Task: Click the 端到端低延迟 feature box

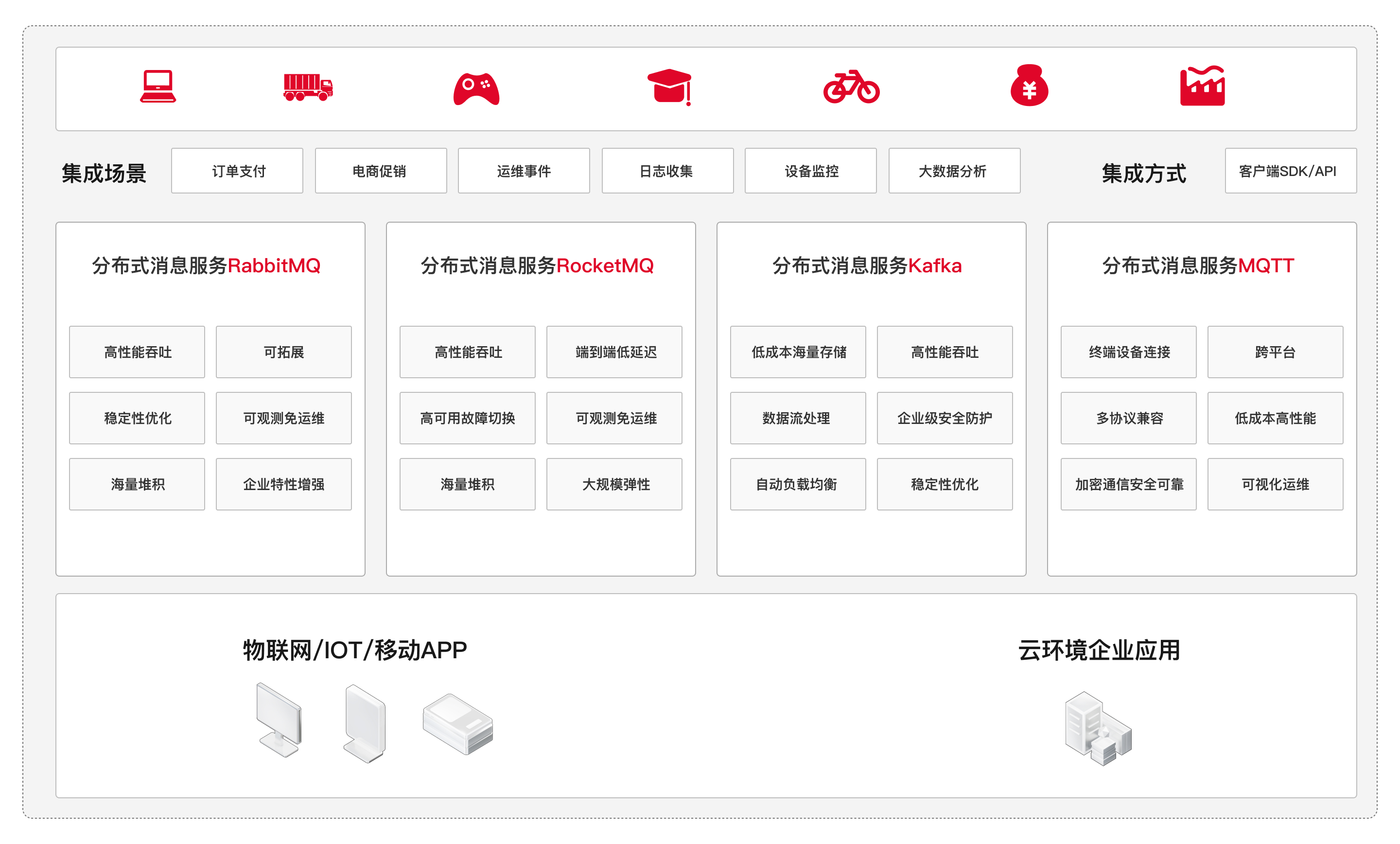Action: (614, 352)
